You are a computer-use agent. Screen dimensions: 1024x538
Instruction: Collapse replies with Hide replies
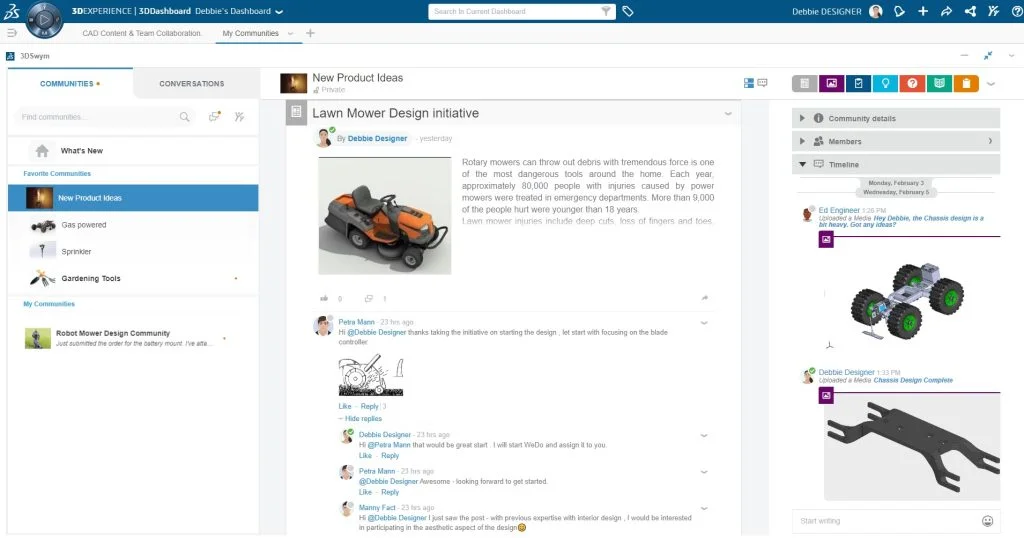pos(363,418)
